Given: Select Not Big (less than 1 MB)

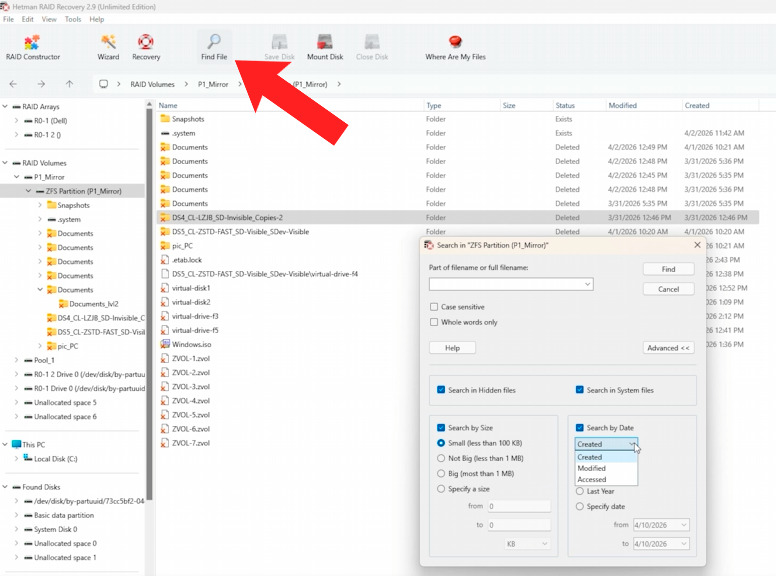Looking at the screenshot, I should tap(441, 458).
